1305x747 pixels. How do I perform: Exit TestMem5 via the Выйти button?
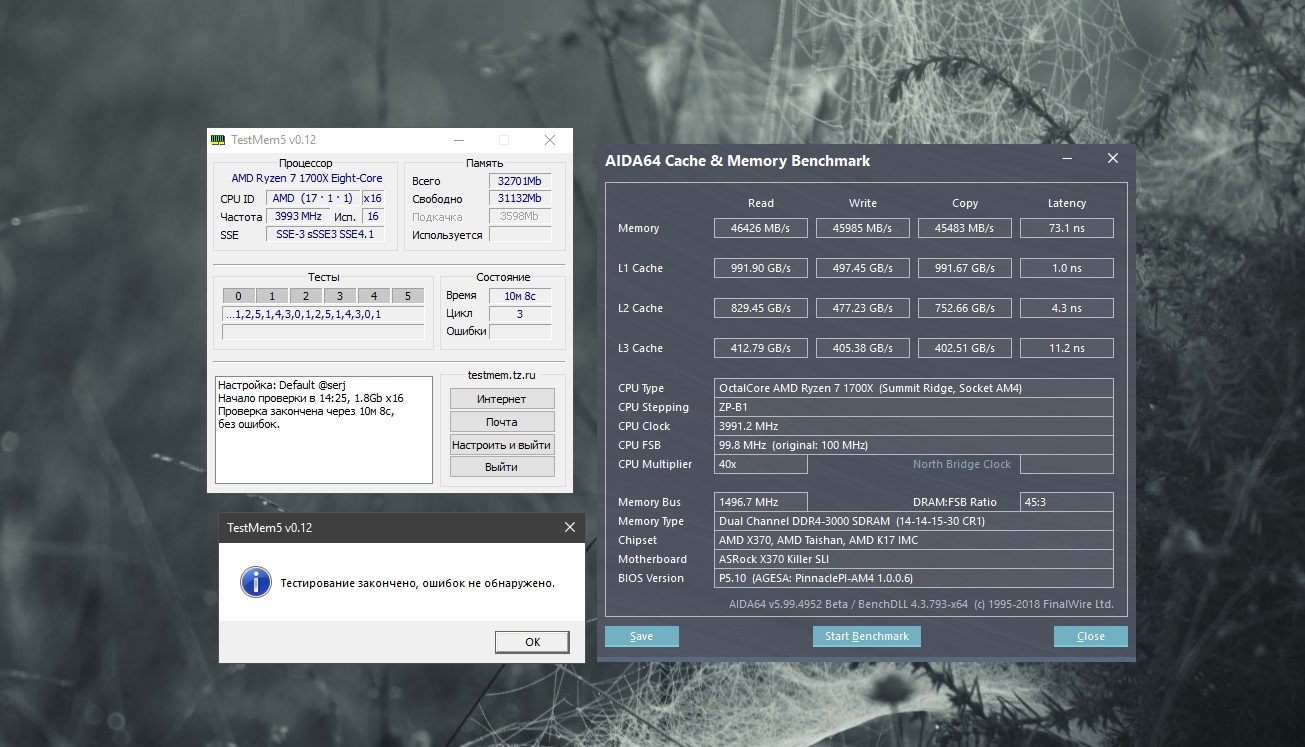[x=502, y=467]
